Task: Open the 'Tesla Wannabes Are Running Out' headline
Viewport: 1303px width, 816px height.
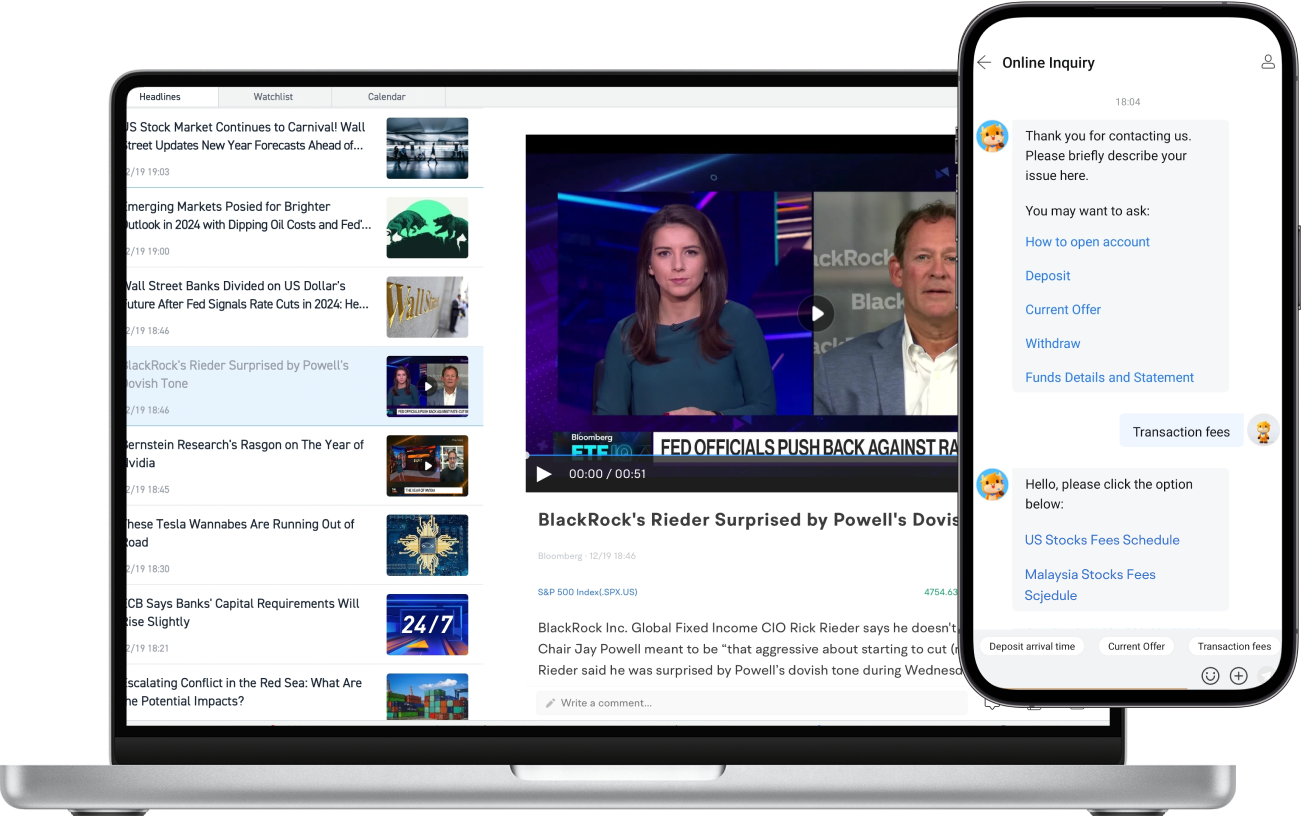Action: (240, 533)
